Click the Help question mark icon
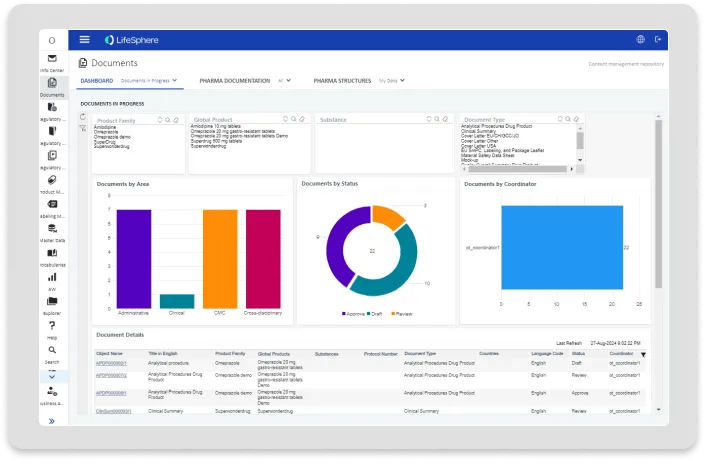Viewport: 705px width, 461px height. [x=52, y=326]
